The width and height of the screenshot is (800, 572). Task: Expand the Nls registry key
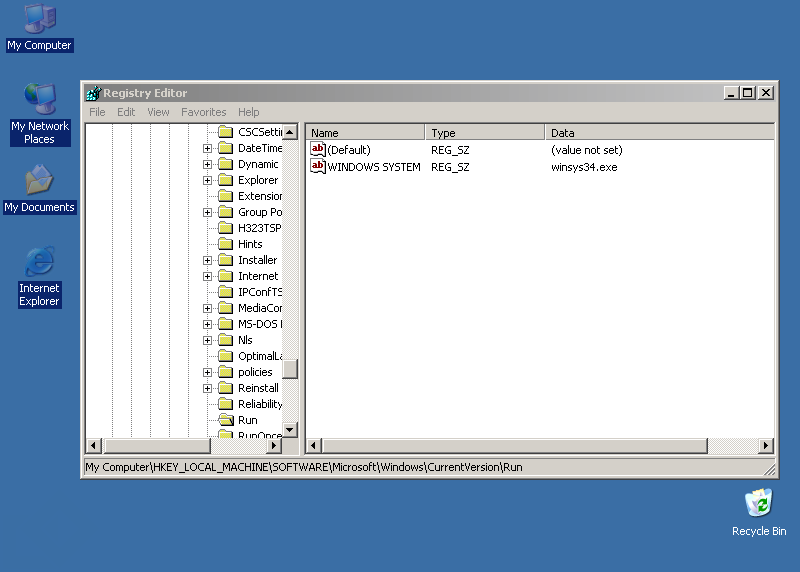pos(207,340)
